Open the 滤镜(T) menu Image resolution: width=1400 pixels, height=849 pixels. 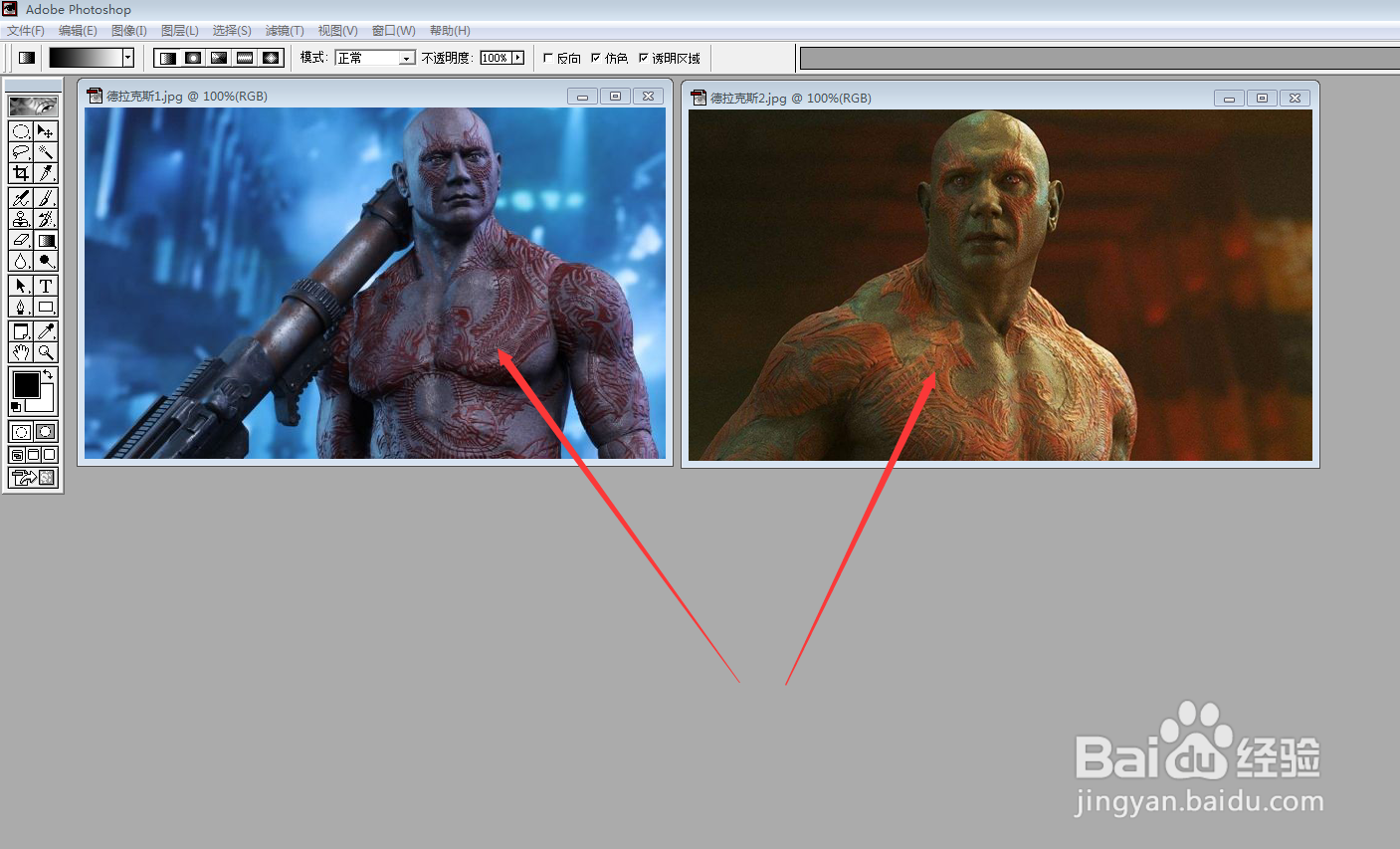pyautogui.click(x=285, y=31)
